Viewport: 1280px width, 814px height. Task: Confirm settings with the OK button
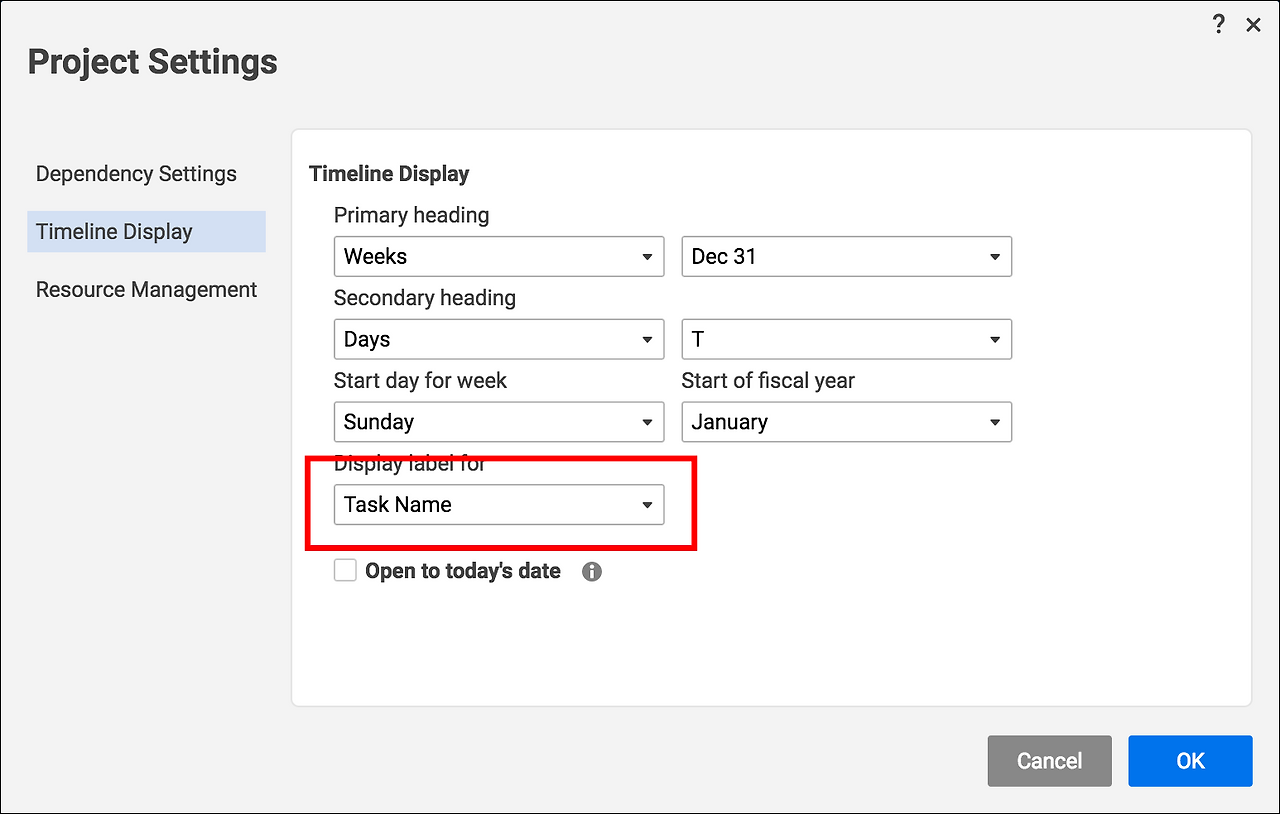[x=1190, y=761]
